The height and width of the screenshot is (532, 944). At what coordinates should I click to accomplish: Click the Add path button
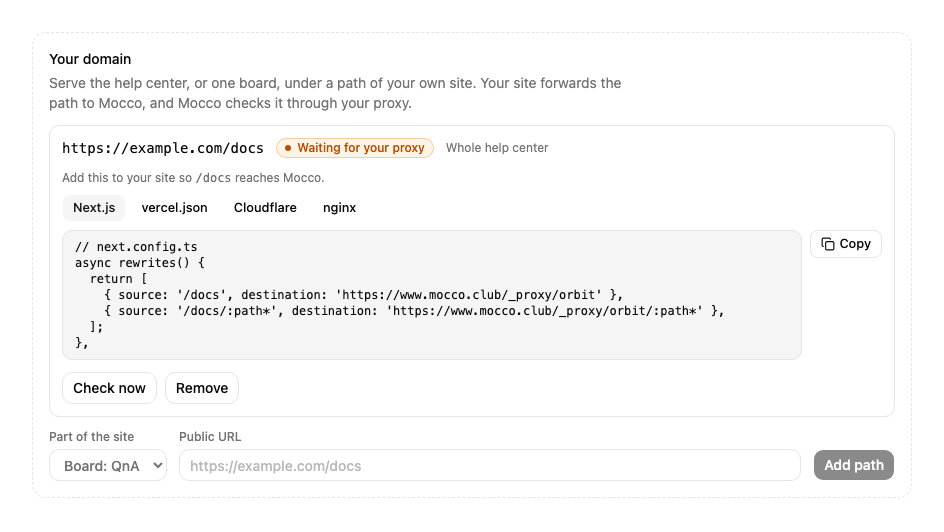tap(854, 465)
